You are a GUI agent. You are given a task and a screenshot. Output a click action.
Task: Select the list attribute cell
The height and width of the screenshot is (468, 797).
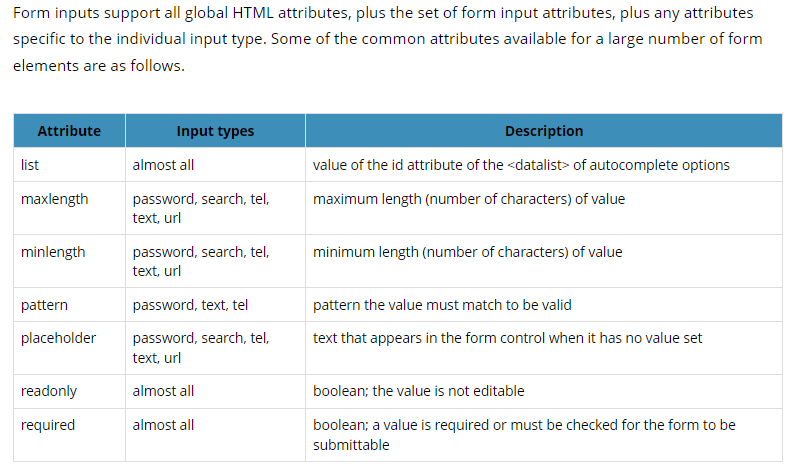click(30, 165)
